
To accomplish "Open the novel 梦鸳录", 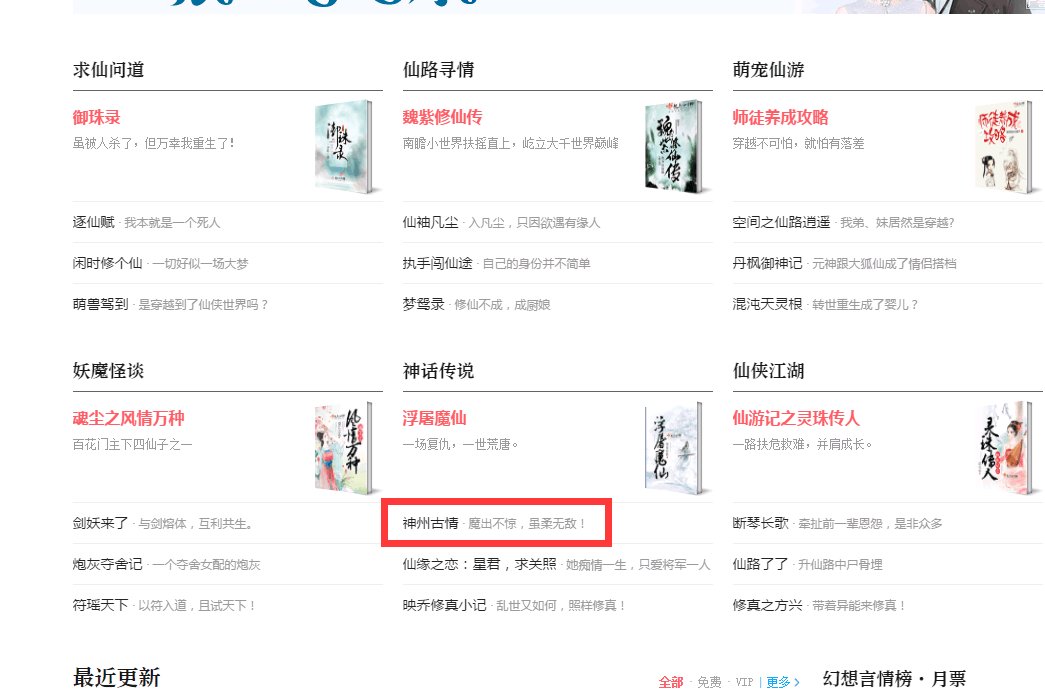I will click(423, 304).
